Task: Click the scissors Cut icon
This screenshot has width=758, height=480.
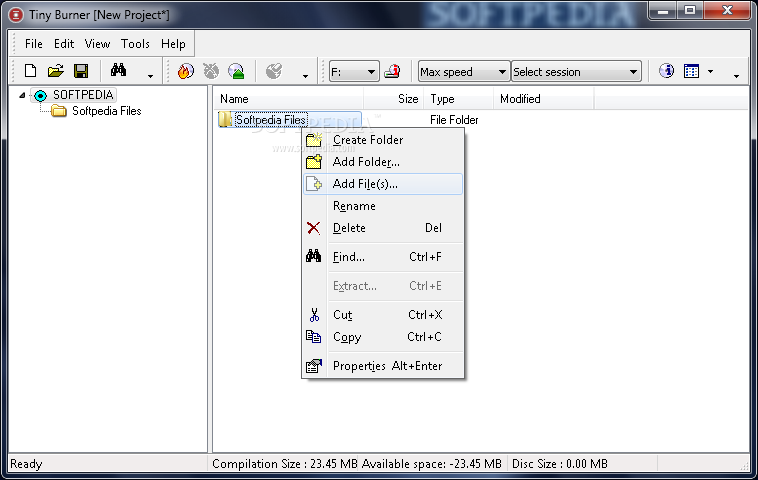Action: coord(314,315)
